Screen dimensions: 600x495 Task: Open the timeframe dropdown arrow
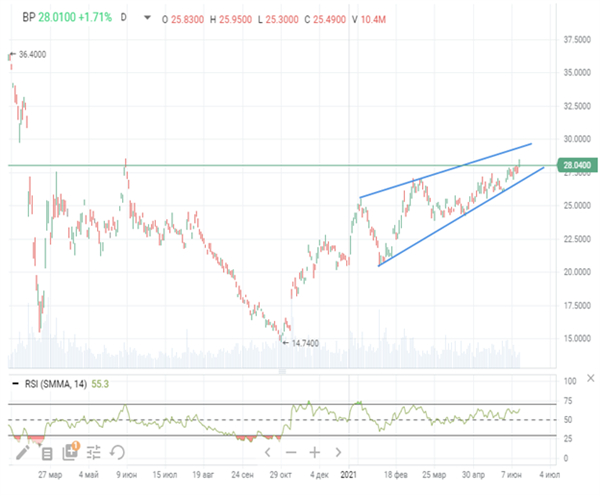click(147, 17)
